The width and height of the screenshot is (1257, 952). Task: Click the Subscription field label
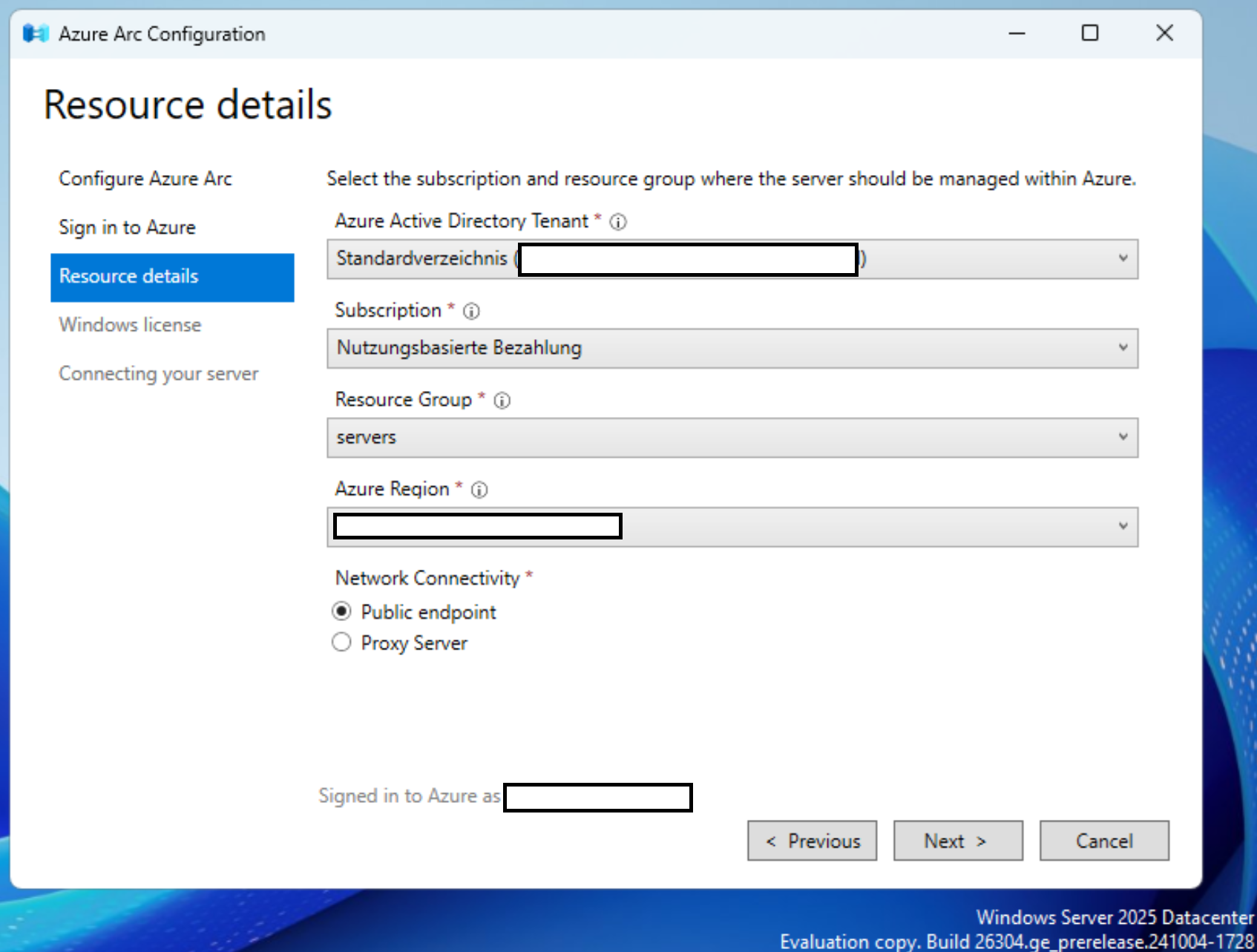tap(388, 310)
